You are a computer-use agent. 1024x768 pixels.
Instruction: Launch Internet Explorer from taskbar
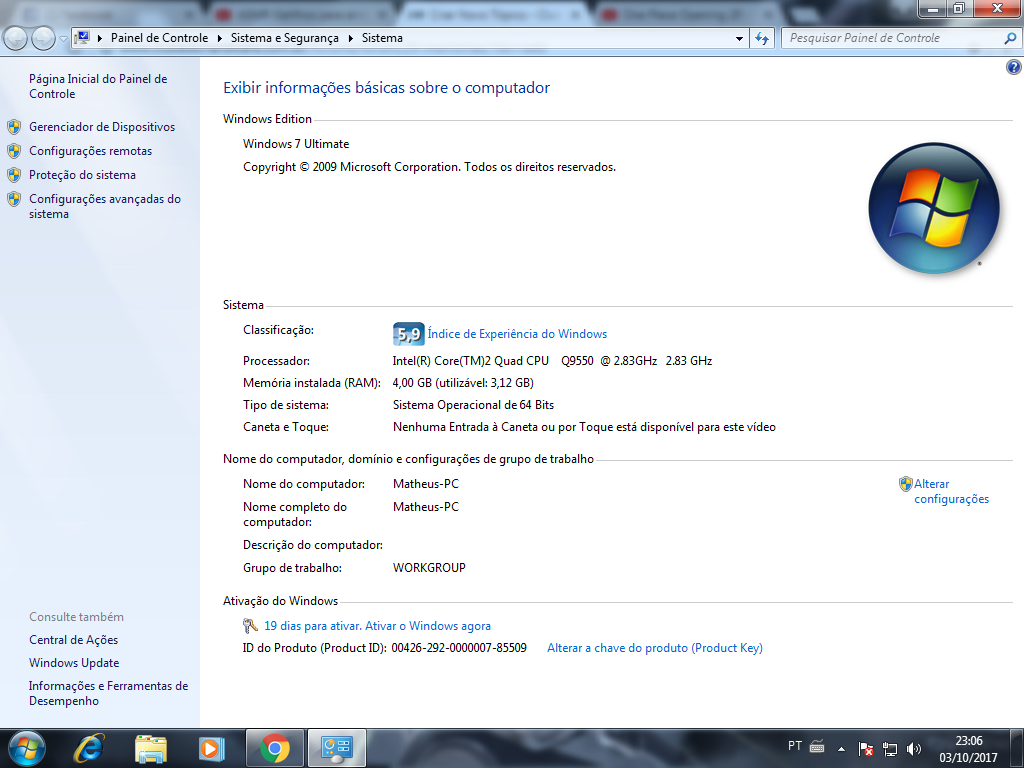pos(89,748)
